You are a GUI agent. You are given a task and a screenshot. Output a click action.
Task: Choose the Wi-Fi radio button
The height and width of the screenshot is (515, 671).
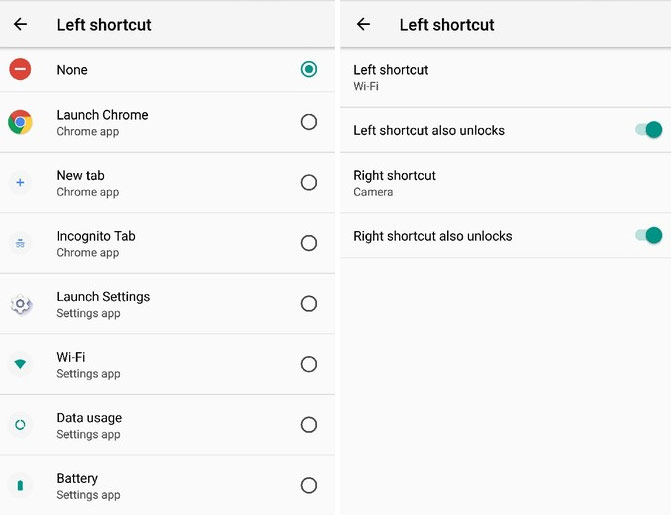pyautogui.click(x=309, y=364)
